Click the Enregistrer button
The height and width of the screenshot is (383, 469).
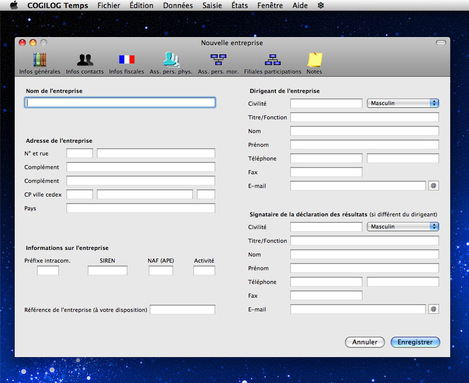pyautogui.click(x=415, y=342)
